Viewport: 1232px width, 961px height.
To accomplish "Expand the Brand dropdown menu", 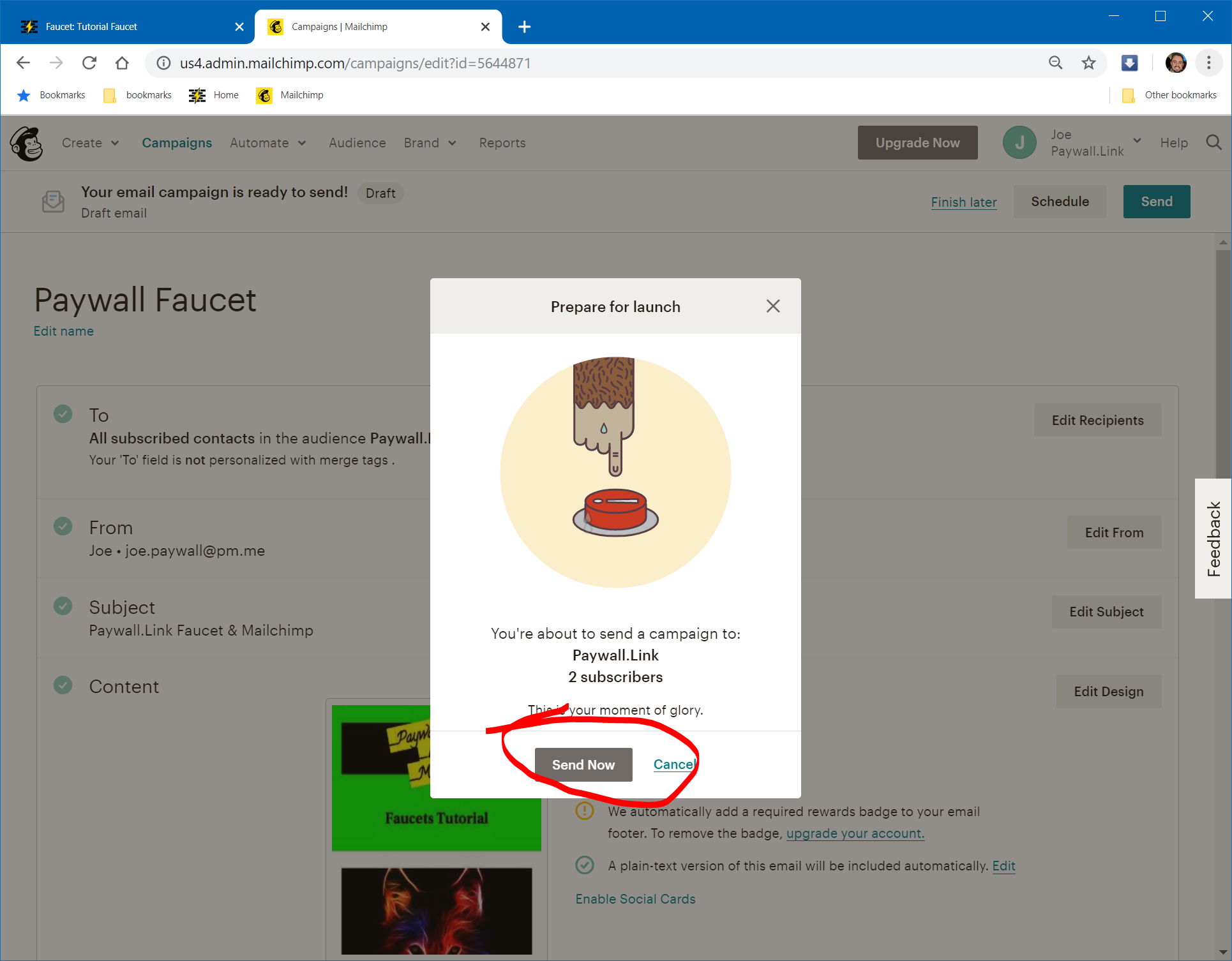I will coord(430,143).
